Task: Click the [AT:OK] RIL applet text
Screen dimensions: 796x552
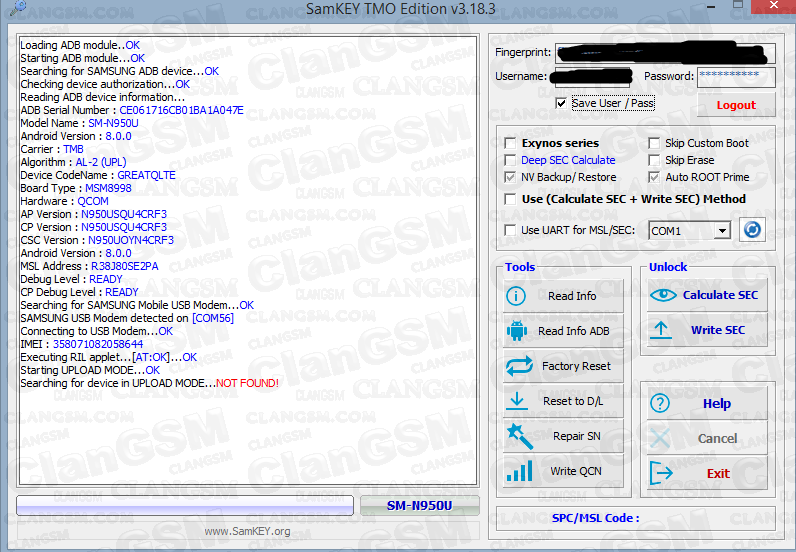Action: (151, 358)
